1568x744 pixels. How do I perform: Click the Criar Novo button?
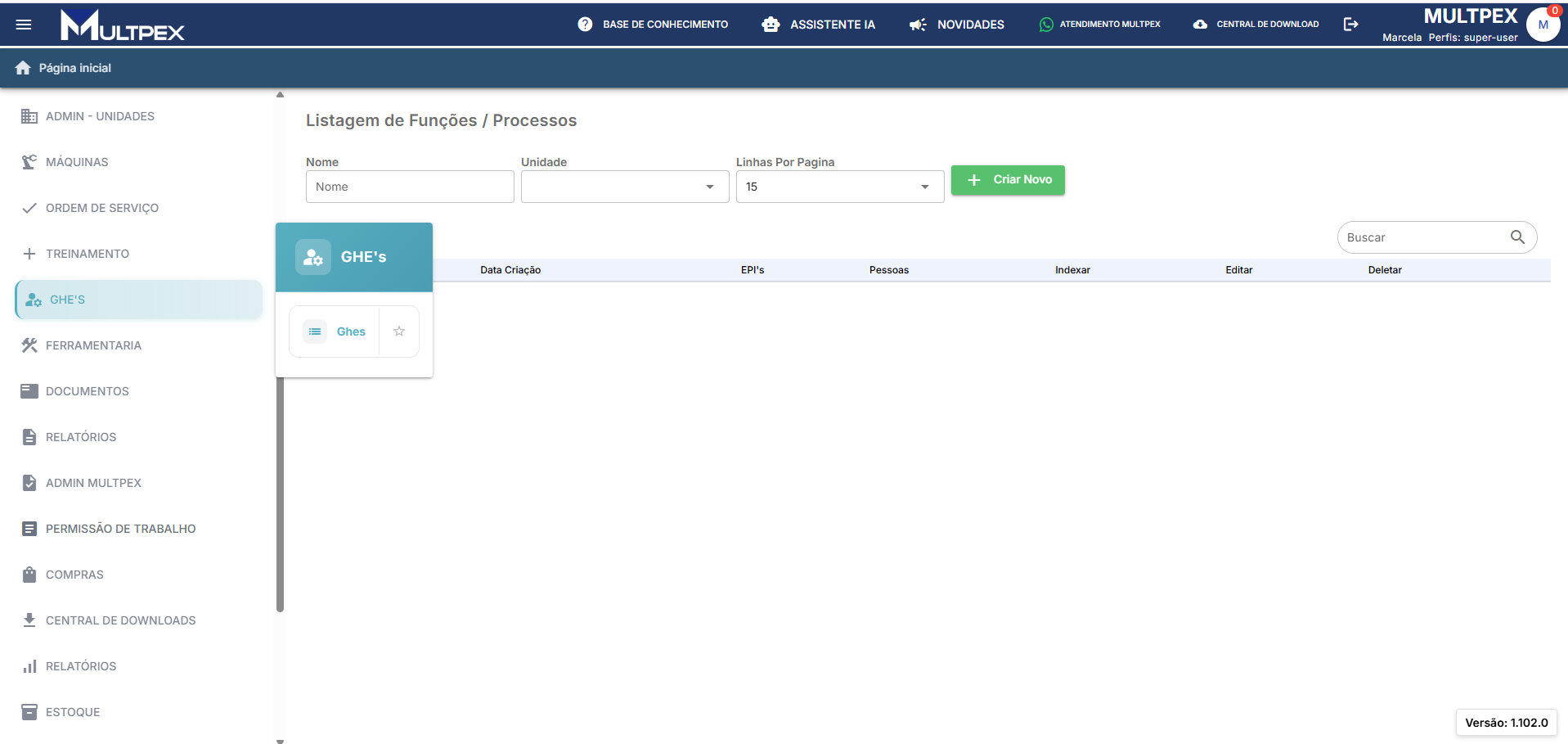point(1008,180)
